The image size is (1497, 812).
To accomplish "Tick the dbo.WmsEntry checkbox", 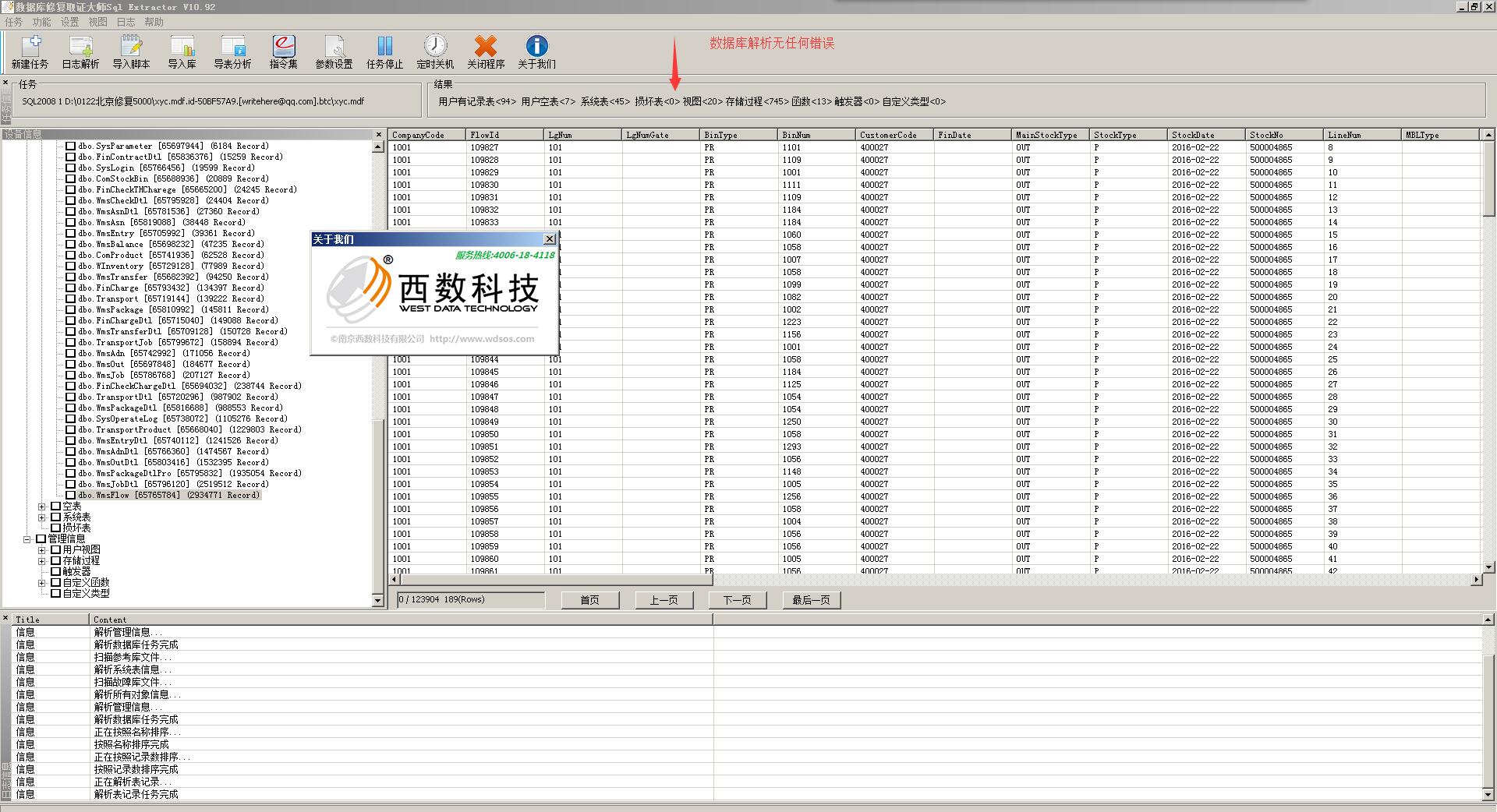I will tap(70, 233).
